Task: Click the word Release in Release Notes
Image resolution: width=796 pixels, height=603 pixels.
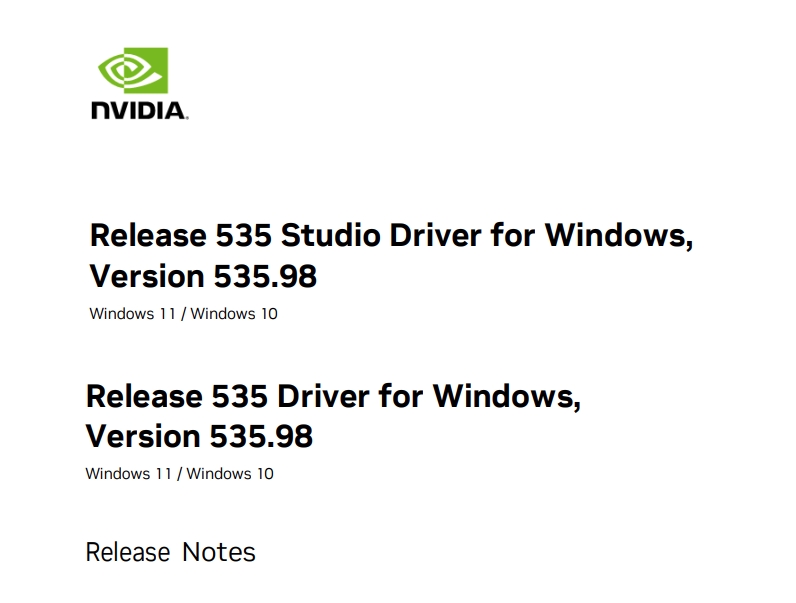Action: (x=128, y=552)
